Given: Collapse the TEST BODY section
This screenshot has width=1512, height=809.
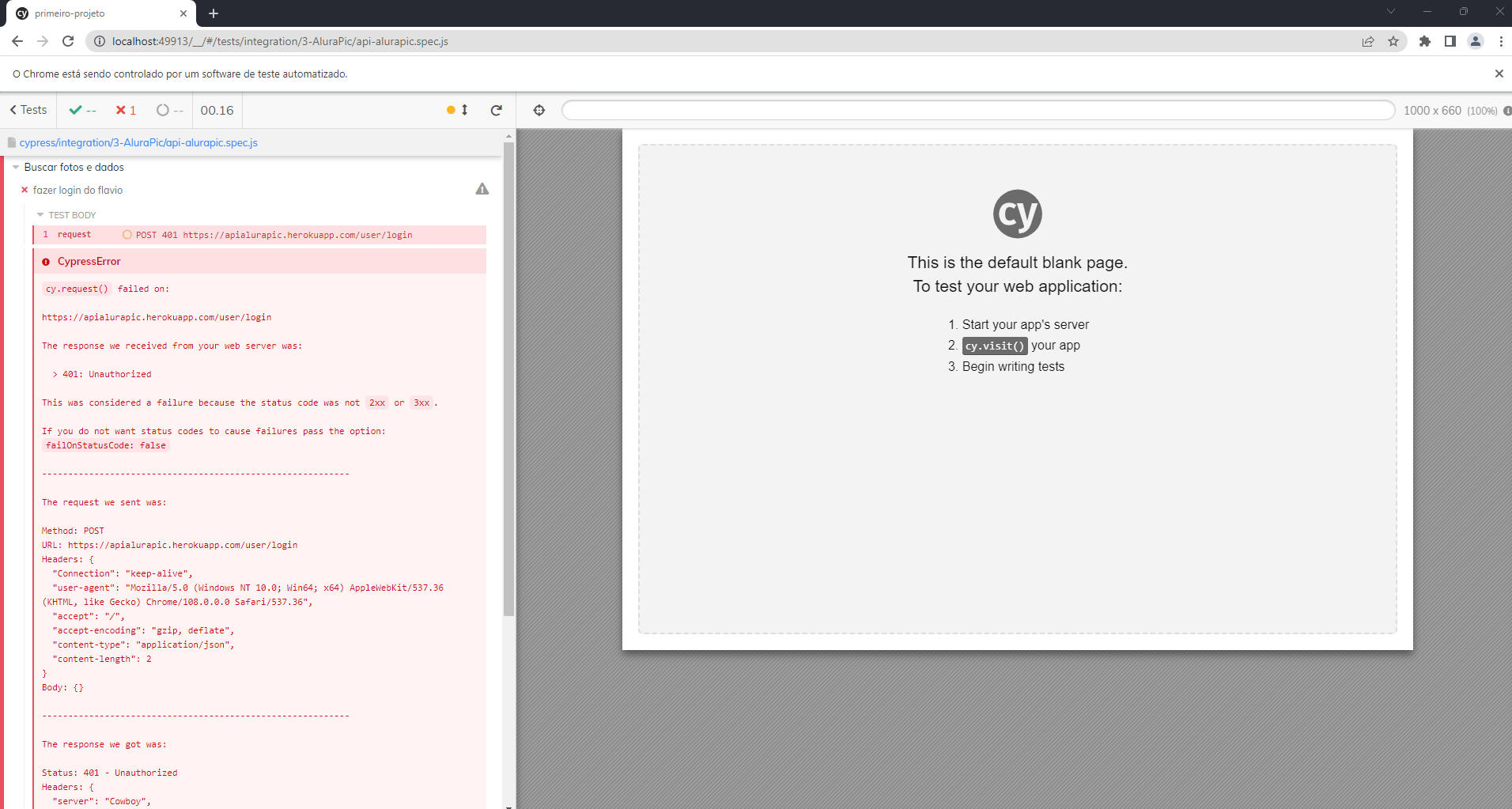Looking at the screenshot, I should [x=66, y=215].
